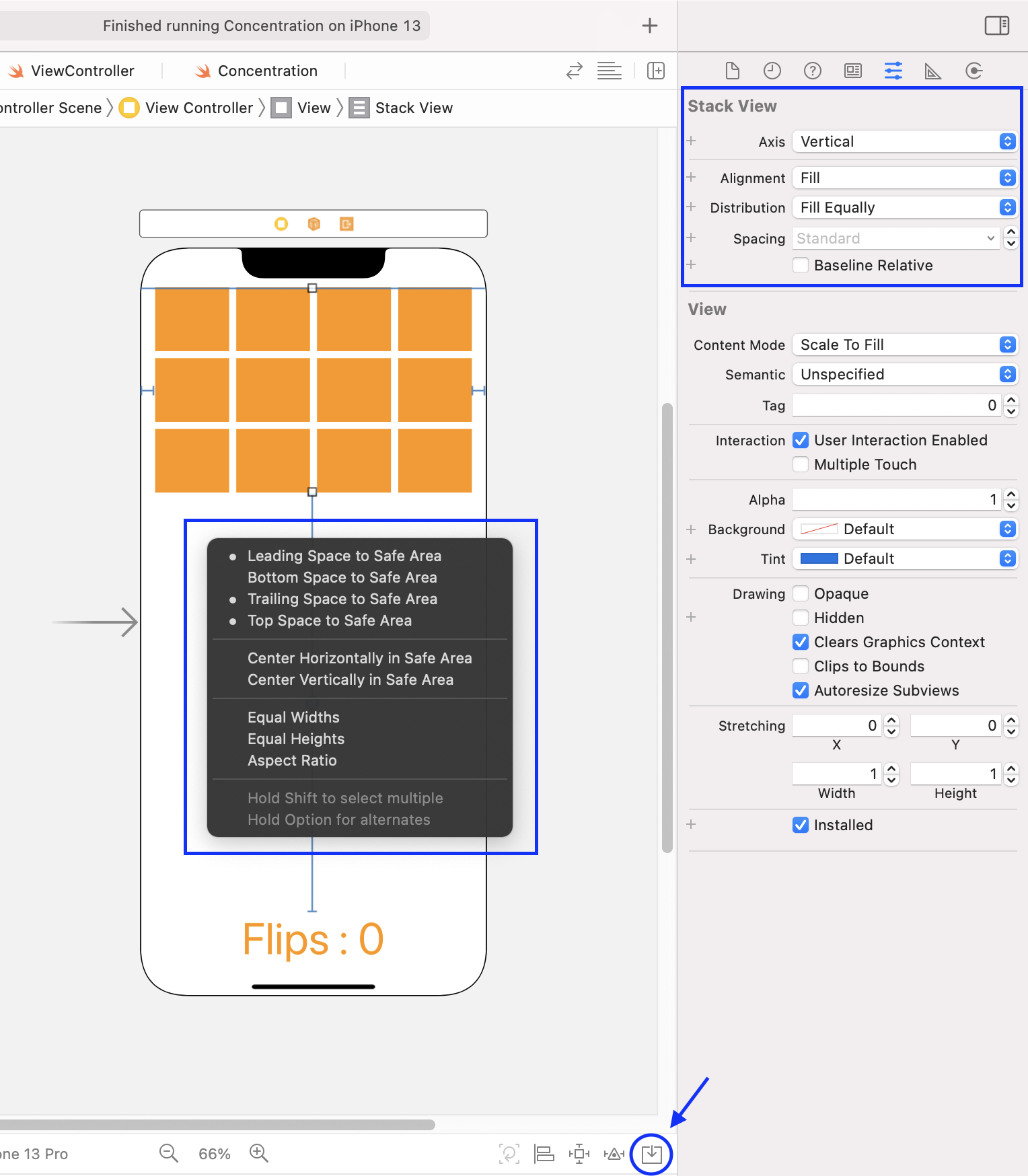Check the Hidden checkbox

coord(801,618)
